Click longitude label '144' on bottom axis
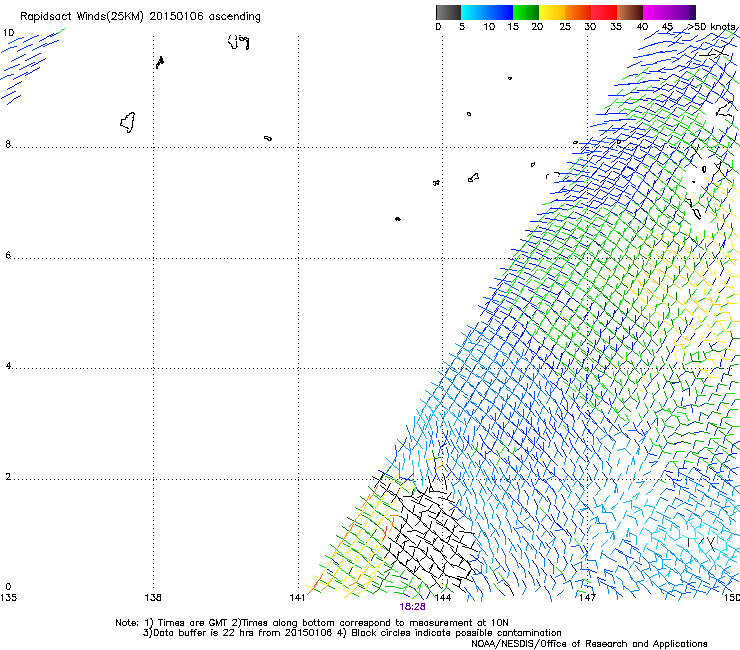740x650 pixels. 442,598
